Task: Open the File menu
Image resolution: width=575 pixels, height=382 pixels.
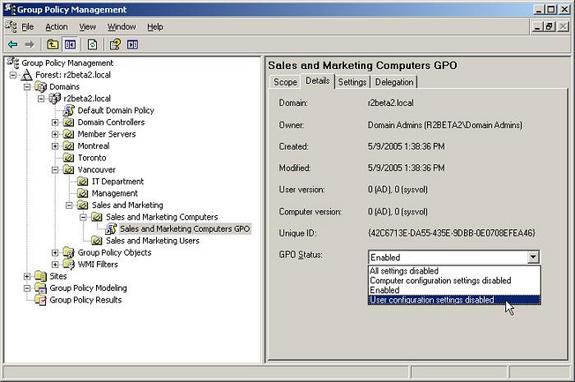Action: [28, 27]
